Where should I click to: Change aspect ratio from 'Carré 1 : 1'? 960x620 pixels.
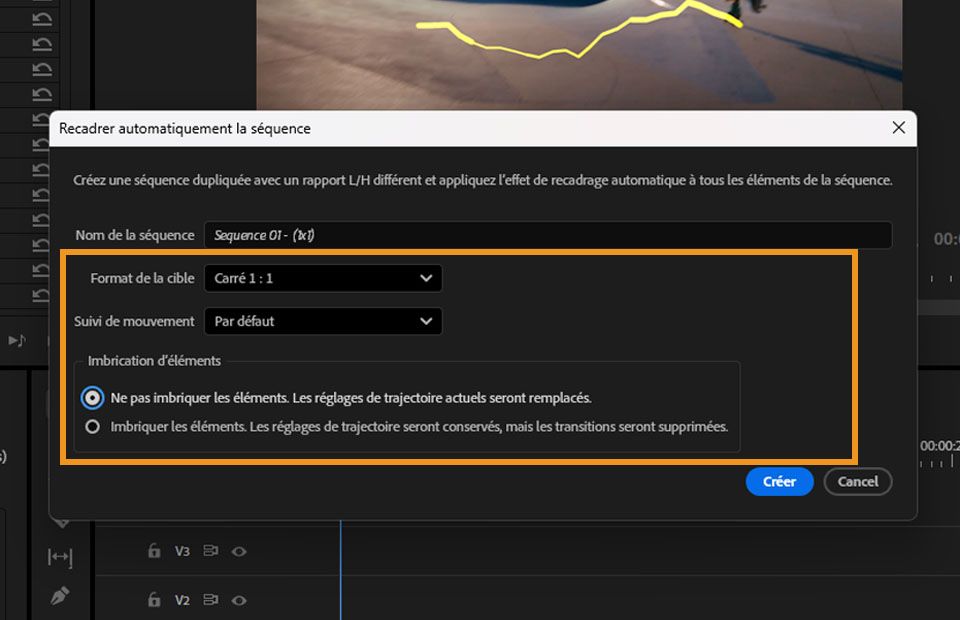(x=322, y=278)
